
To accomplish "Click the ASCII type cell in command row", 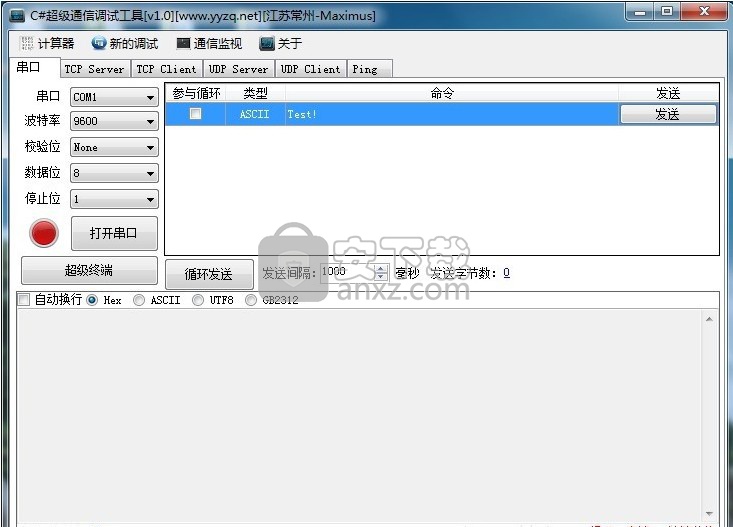I will [x=255, y=114].
